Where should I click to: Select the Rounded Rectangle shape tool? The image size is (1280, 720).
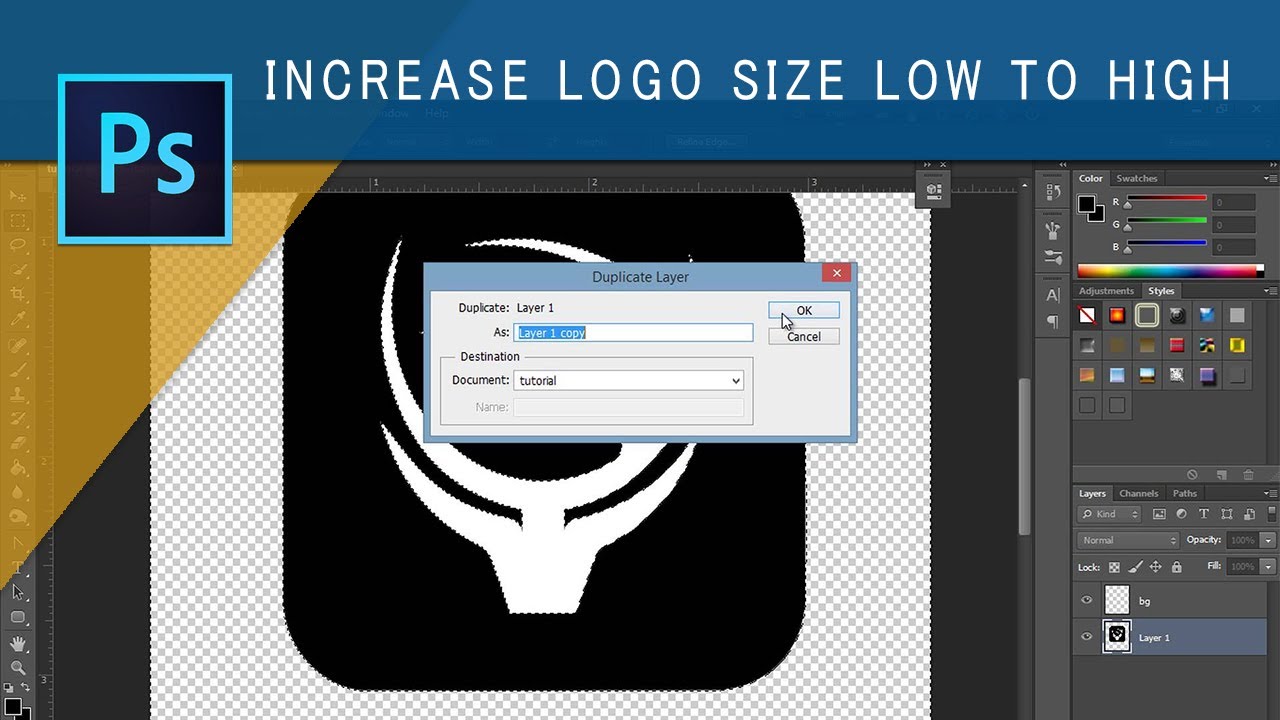18,617
